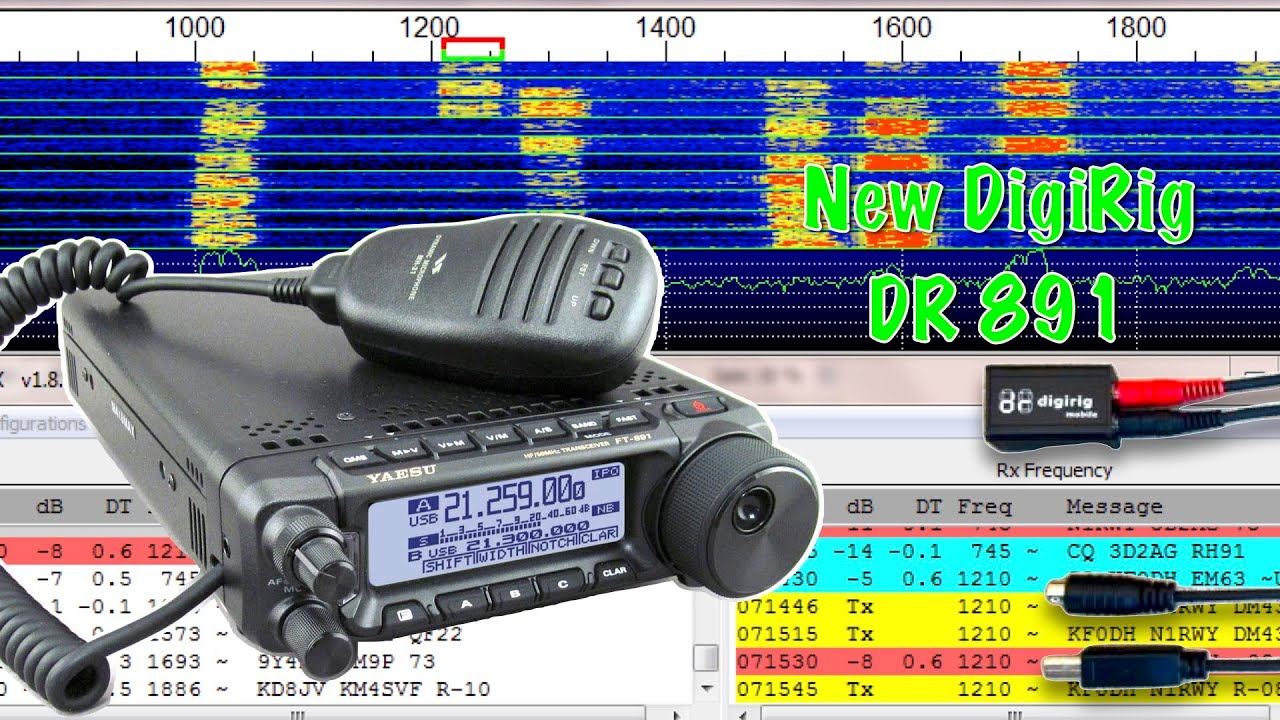The width and height of the screenshot is (1280, 720).
Task: Click the DT column header in the left activity pane
Action: tap(118, 507)
